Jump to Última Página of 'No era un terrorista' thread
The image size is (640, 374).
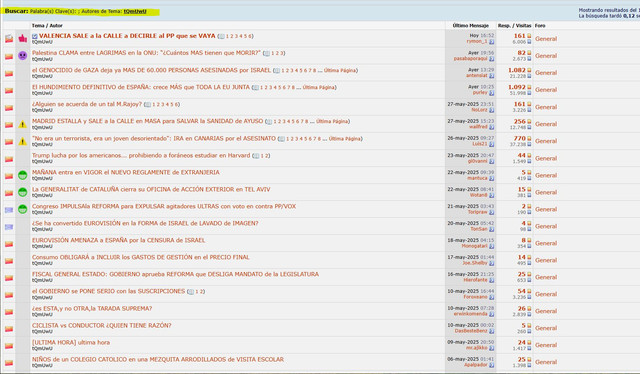[x=345, y=139]
